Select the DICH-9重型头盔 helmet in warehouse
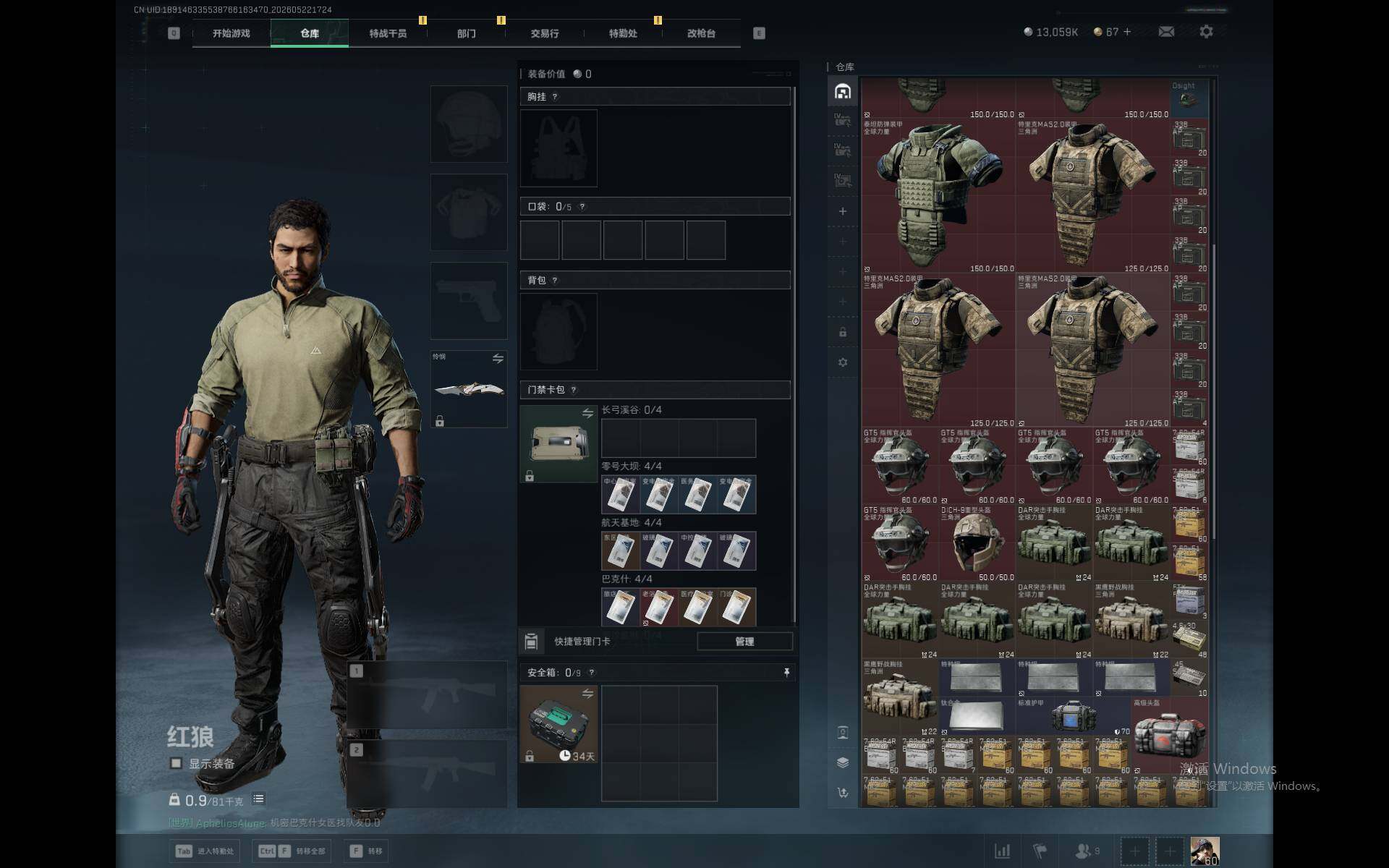This screenshot has height=868, width=1389. 977,543
